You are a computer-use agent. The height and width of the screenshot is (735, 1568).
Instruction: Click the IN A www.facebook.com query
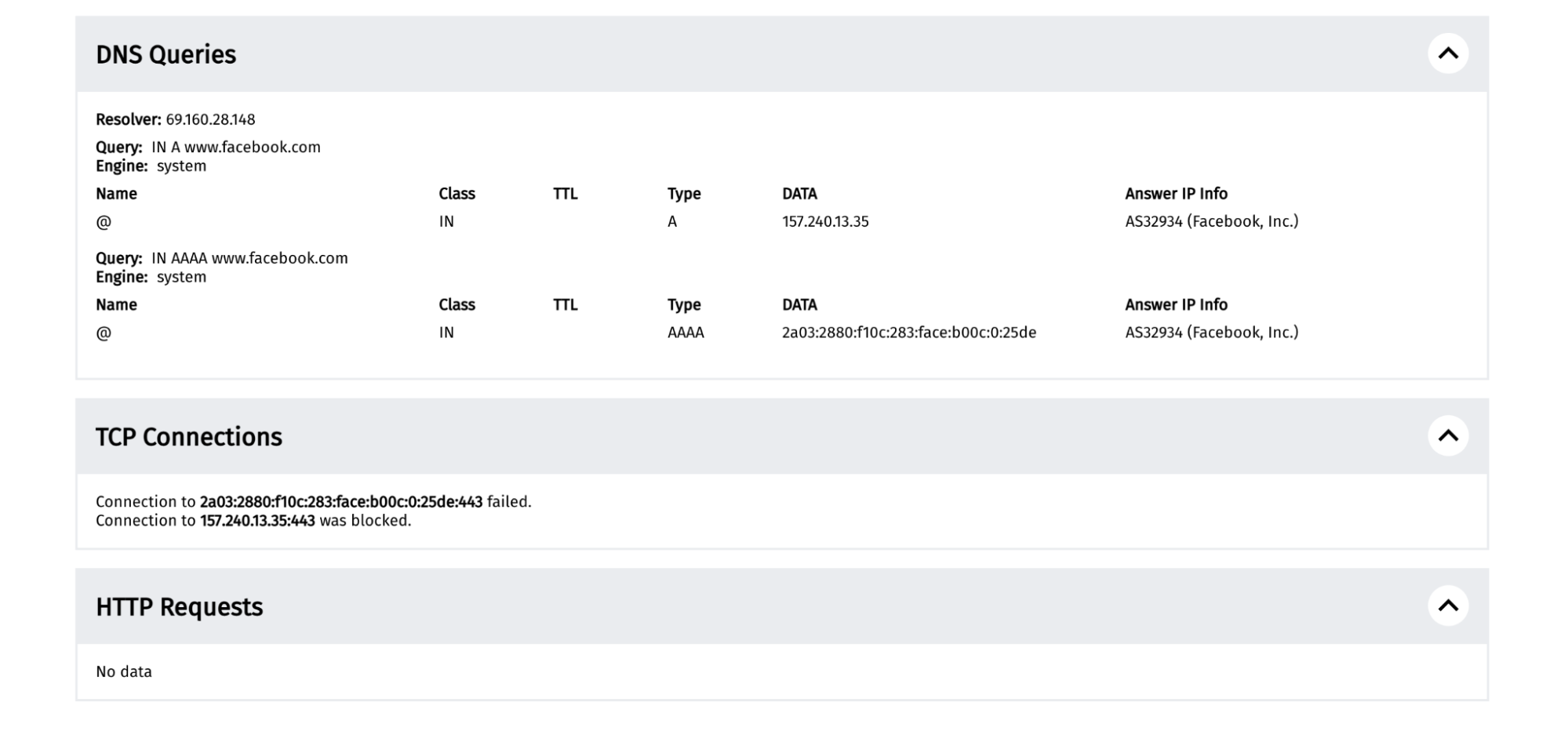click(x=235, y=147)
